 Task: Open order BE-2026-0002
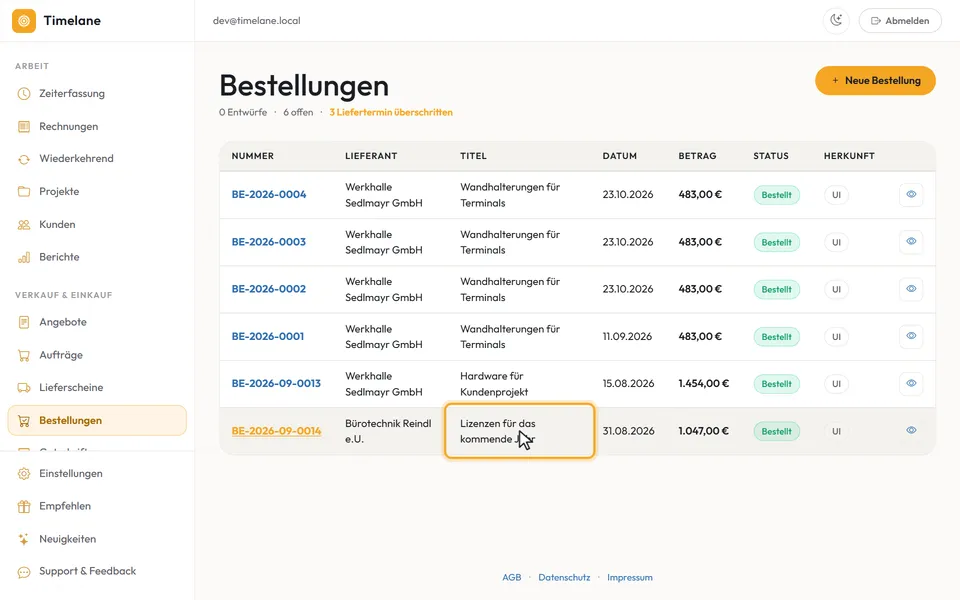[x=269, y=289]
